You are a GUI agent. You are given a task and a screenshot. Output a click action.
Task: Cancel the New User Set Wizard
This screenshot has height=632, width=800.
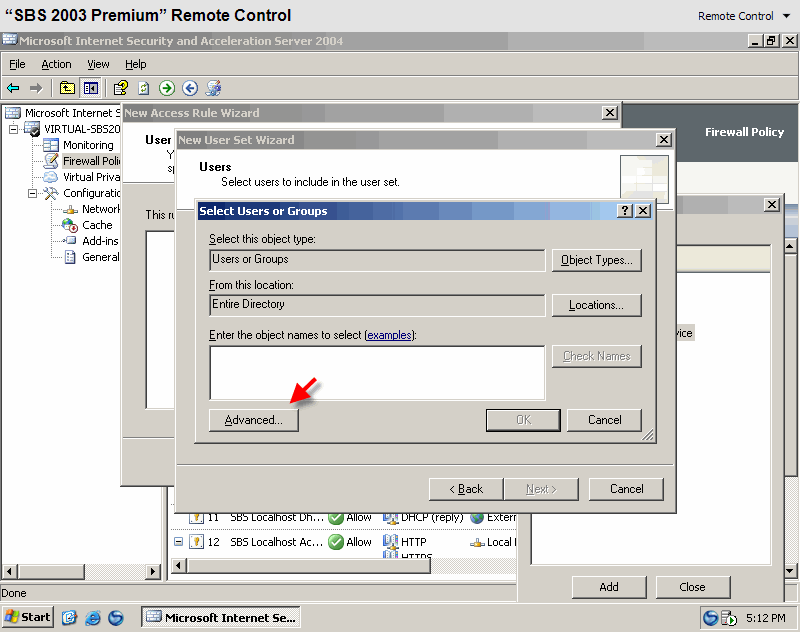tap(627, 489)
